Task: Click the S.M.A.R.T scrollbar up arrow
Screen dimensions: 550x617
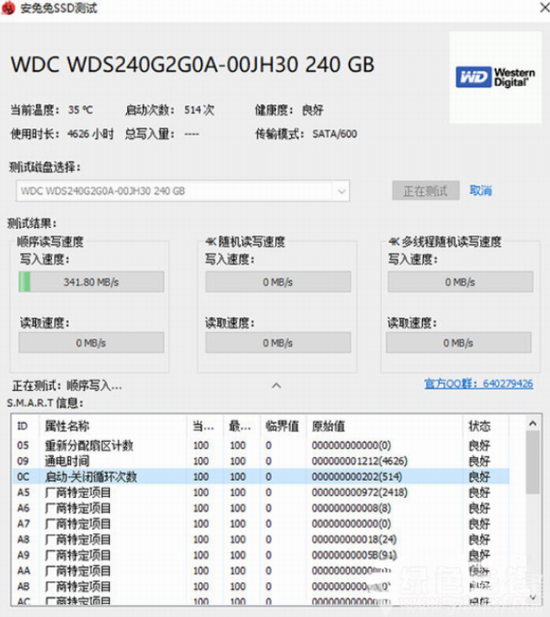Action: pos(533,423)
